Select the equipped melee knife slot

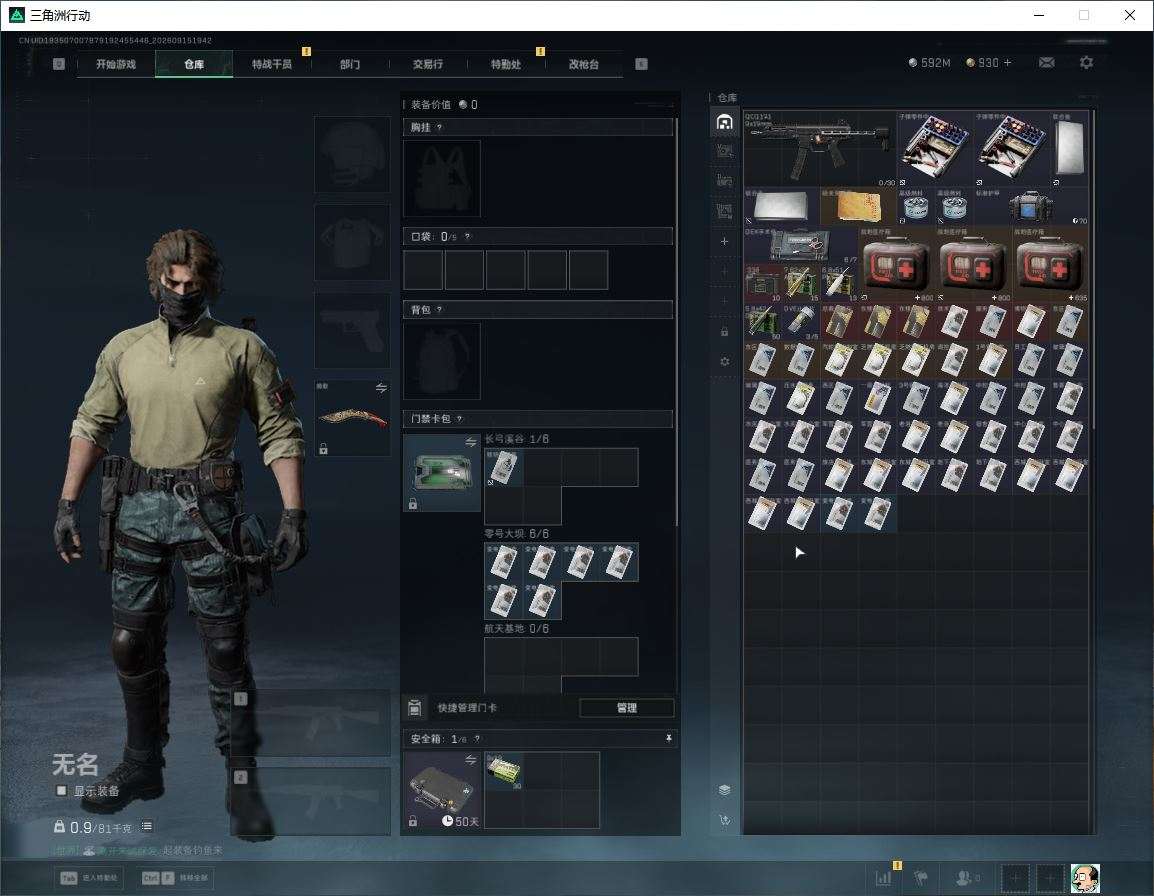click(x=352, y=418)
